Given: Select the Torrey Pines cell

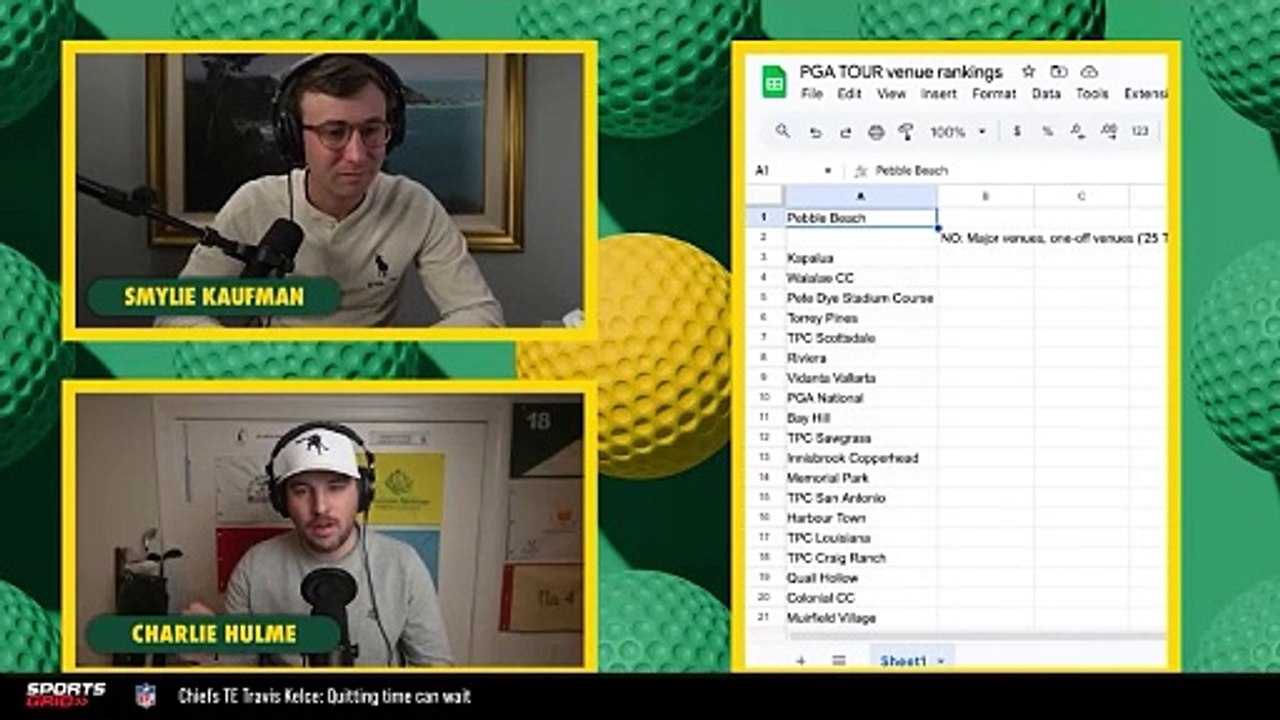Looking at the screenshot, I should (861, 318).
